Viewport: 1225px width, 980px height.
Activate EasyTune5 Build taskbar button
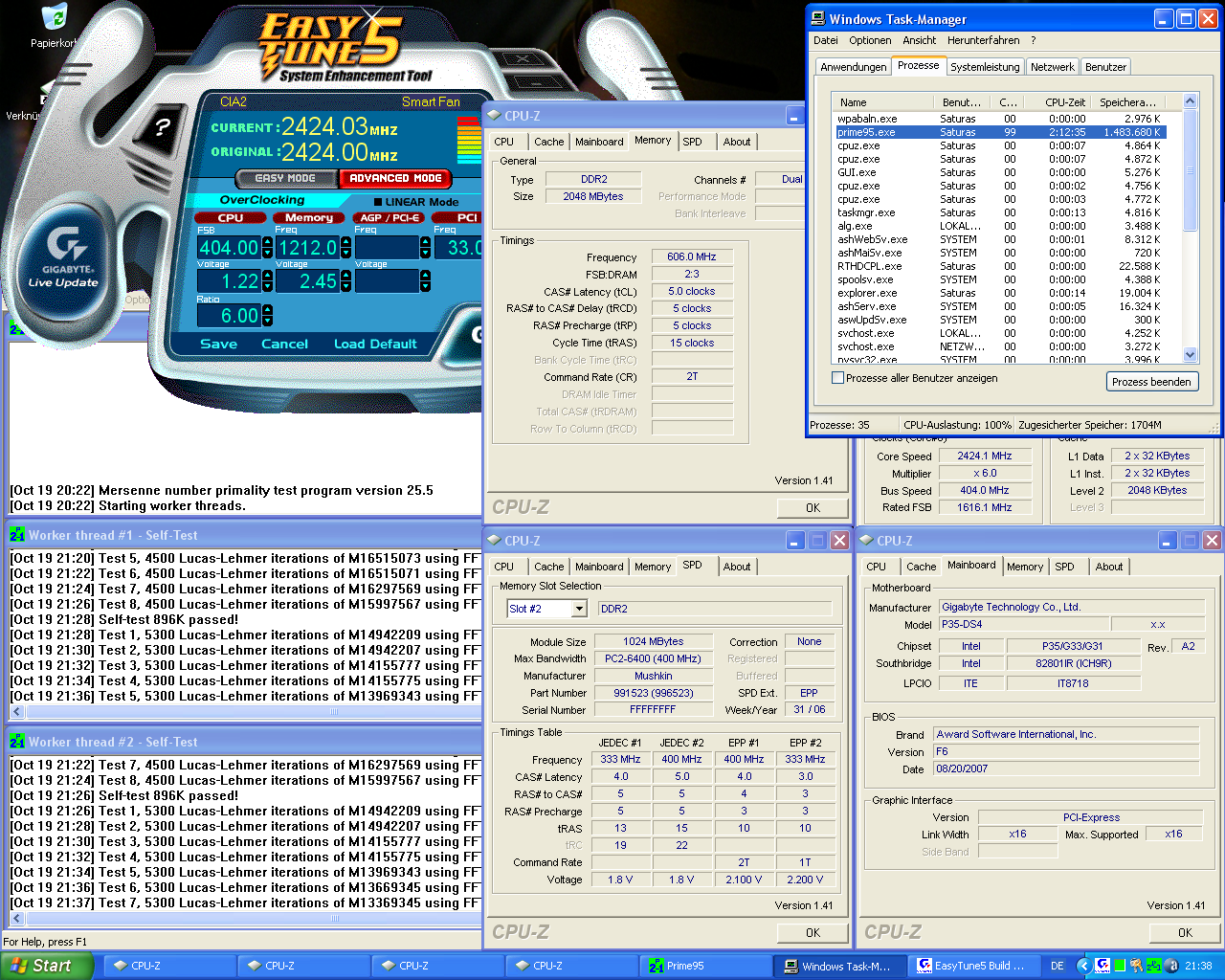point(973,966)
